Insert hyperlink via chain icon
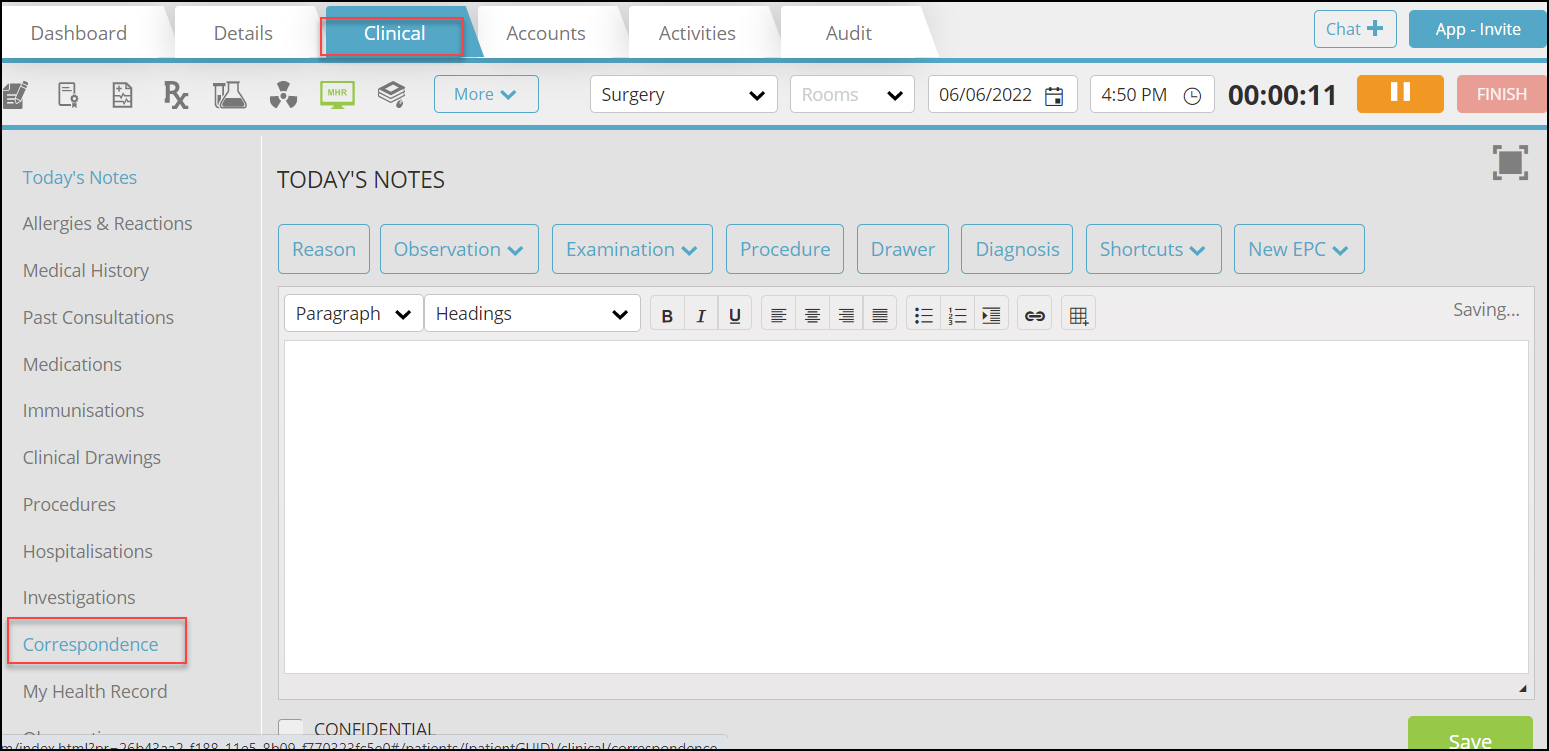The height and width of the screenshot is (751, 1549). 1035,315
